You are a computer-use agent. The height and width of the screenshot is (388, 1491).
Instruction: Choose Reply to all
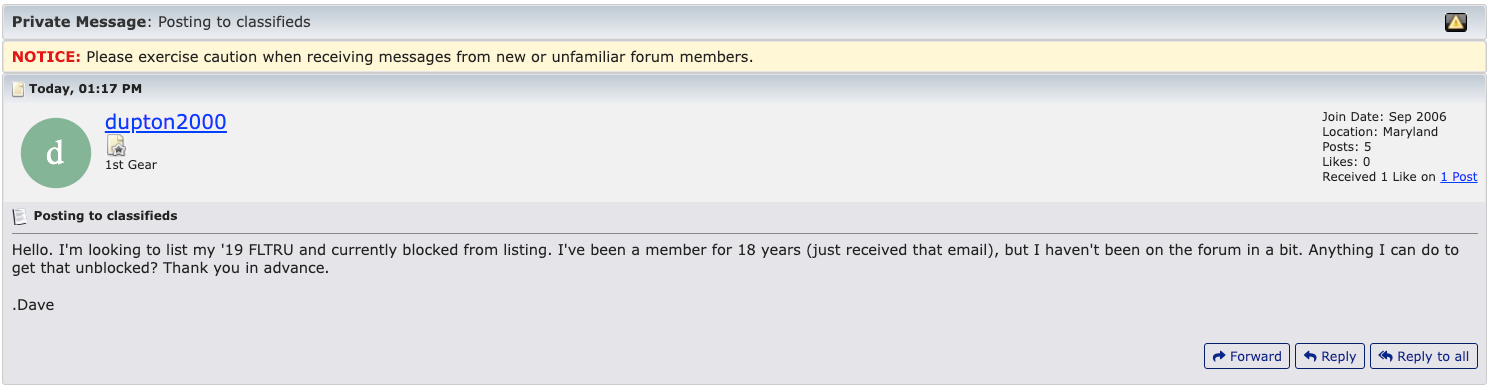[1424, 356]
